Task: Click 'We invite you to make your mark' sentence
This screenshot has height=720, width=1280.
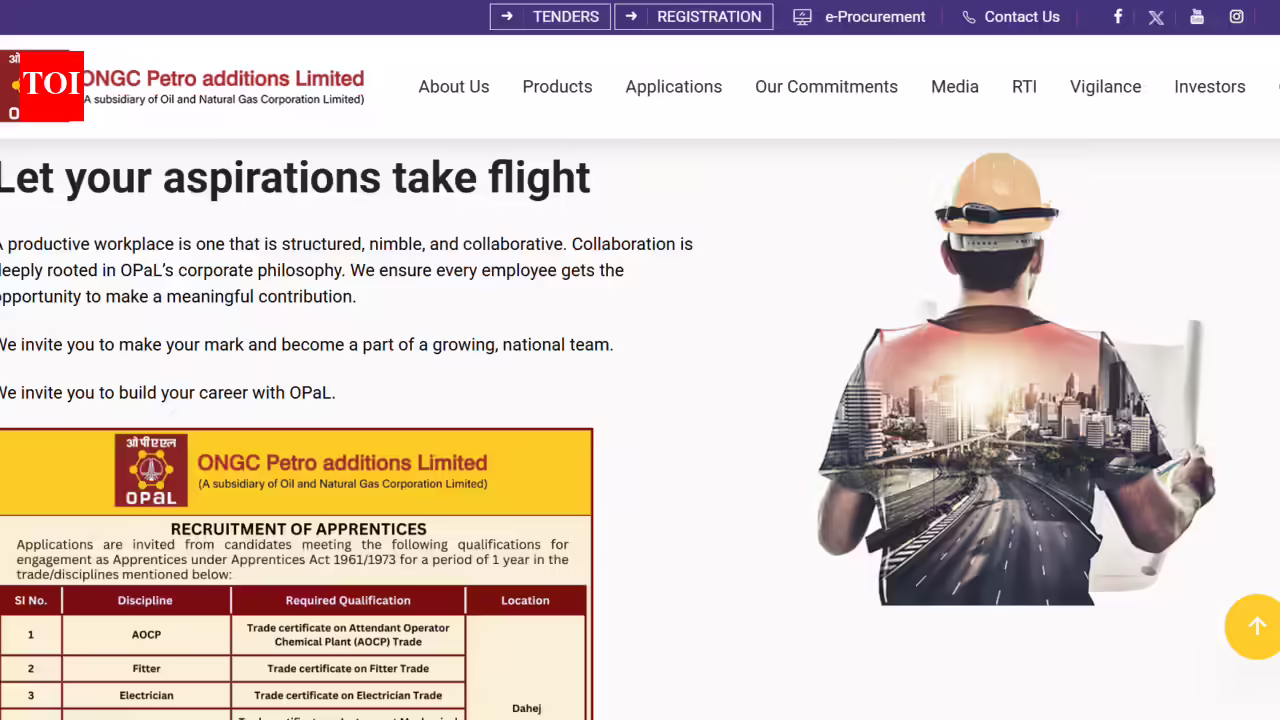Action: coord(306,345)
